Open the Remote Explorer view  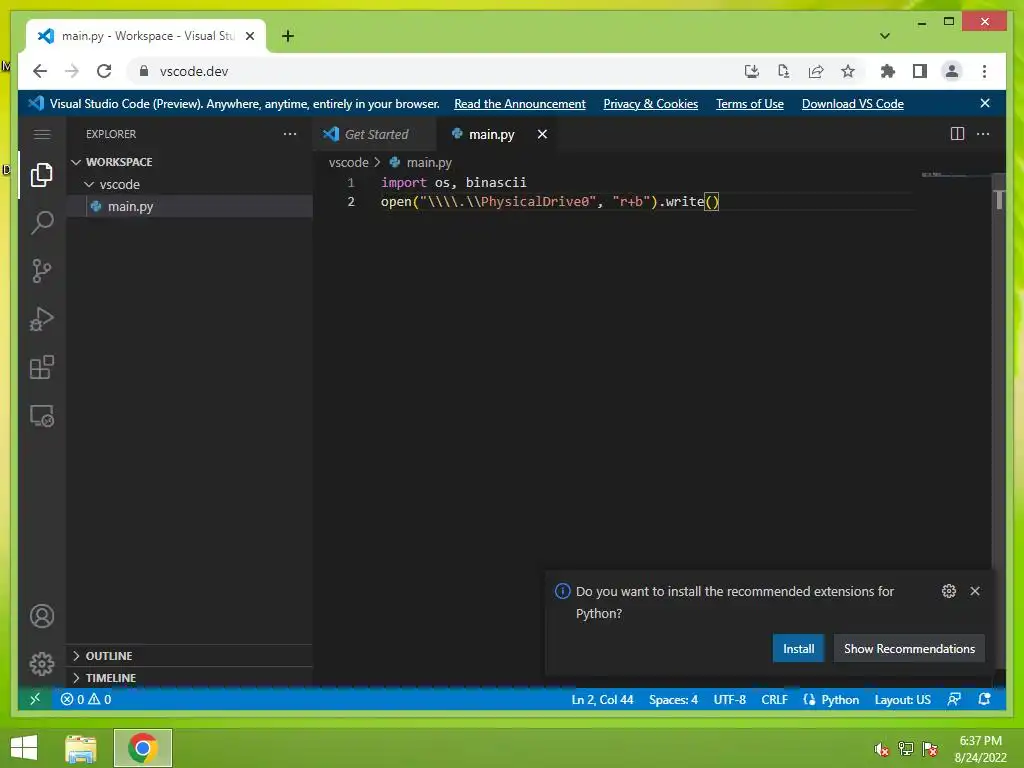(42, 416)
